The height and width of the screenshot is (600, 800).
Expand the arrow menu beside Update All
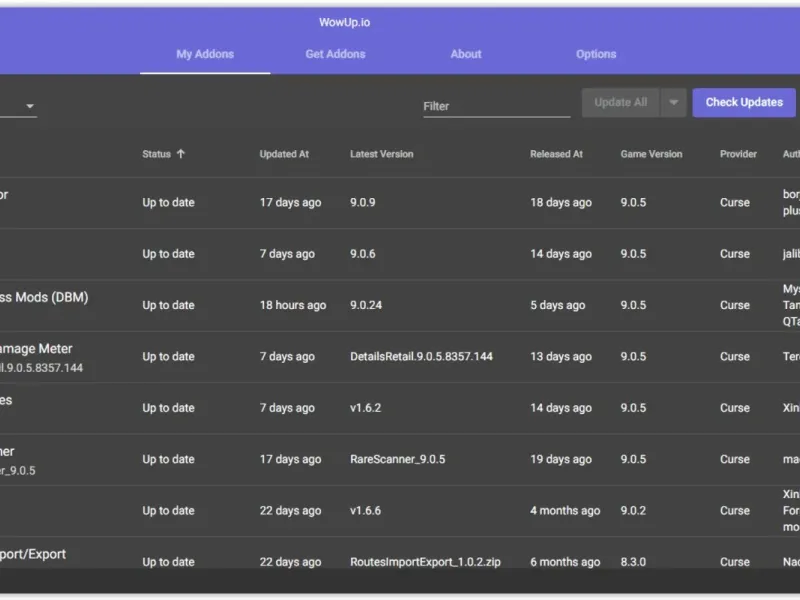(673, 103)
